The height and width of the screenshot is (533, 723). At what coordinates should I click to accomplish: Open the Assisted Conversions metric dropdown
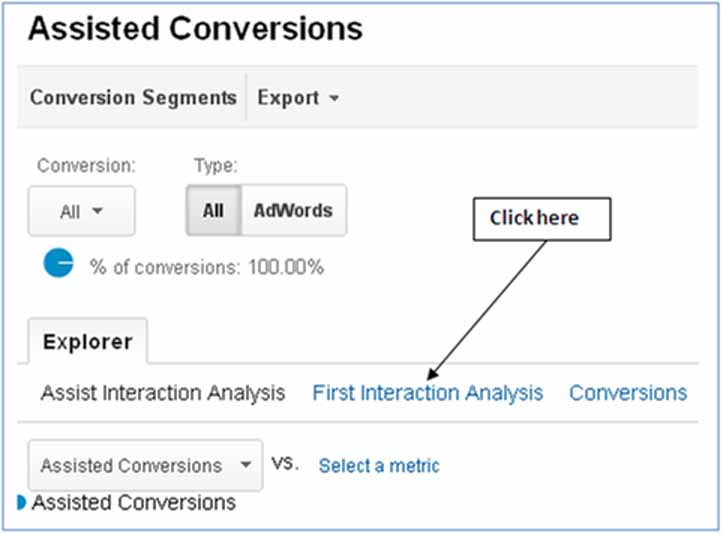146,465
